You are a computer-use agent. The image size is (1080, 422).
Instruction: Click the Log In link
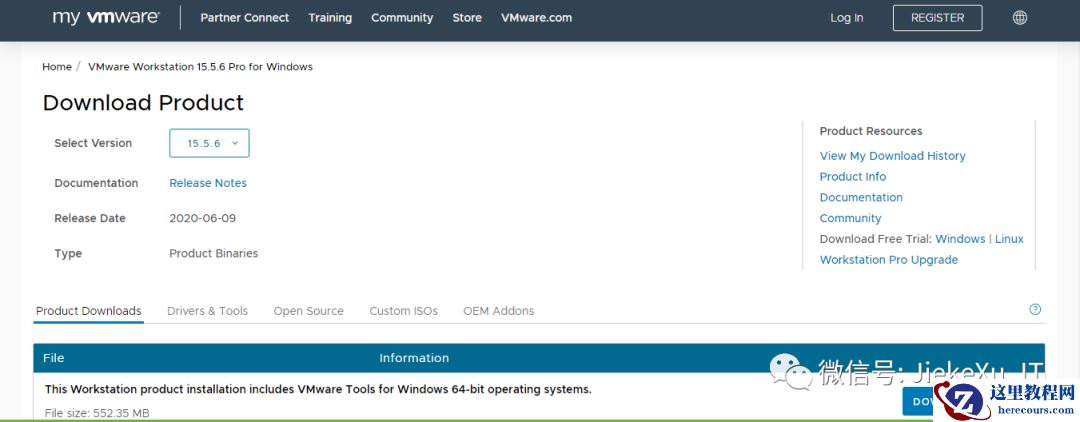point(847,18)
